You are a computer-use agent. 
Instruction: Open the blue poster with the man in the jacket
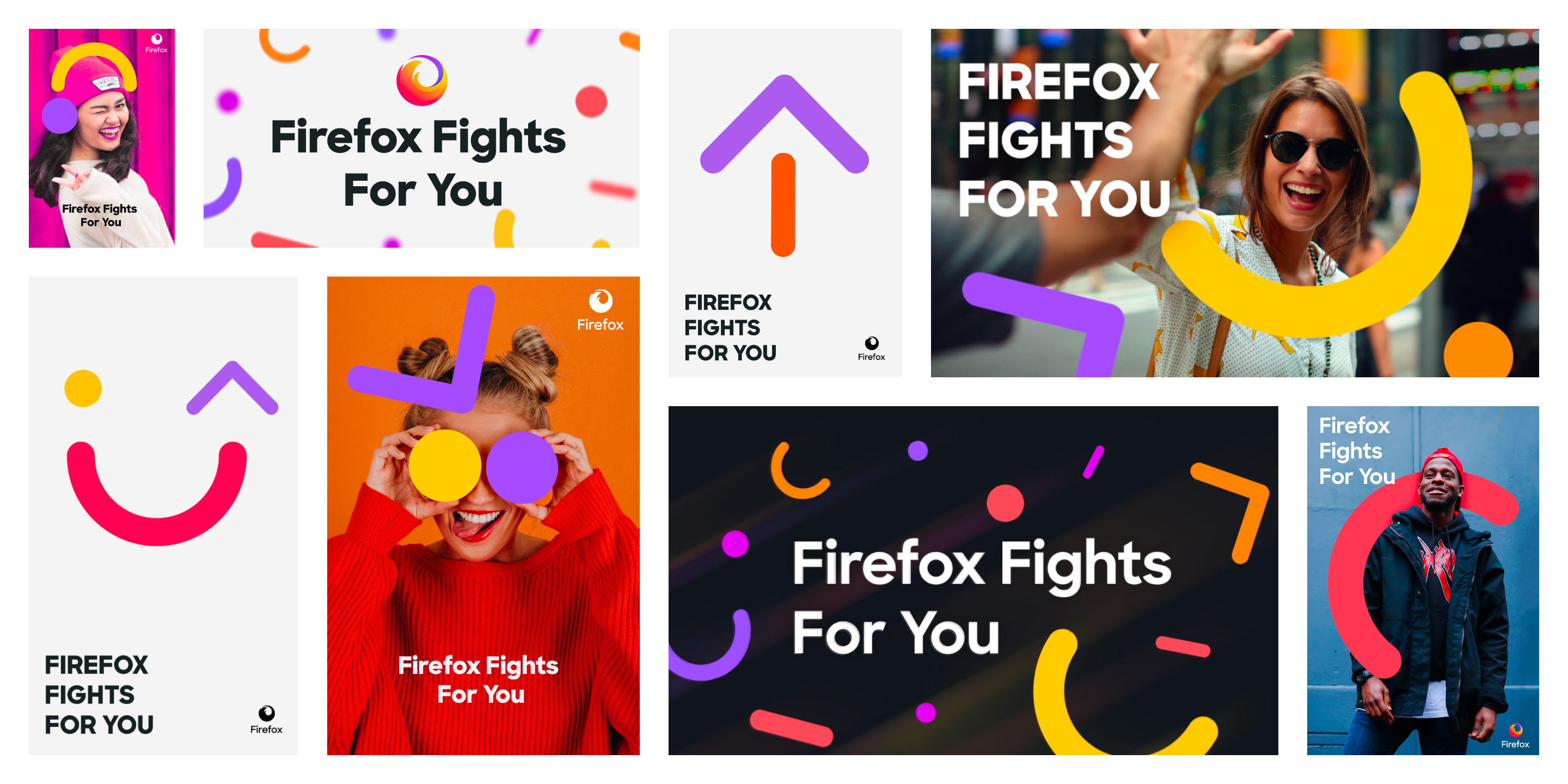coord(1423,581)
